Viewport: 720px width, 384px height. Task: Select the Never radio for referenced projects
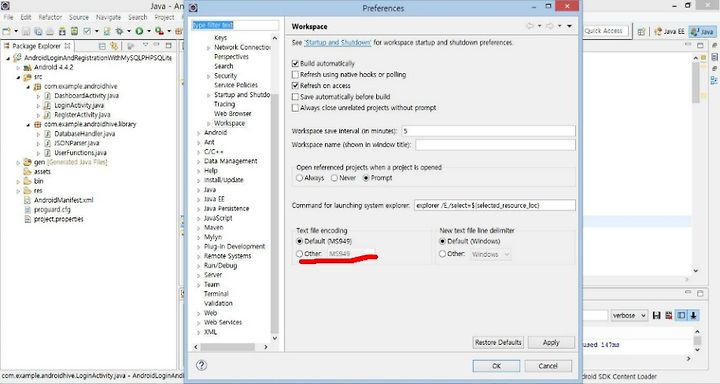(334, 178)
